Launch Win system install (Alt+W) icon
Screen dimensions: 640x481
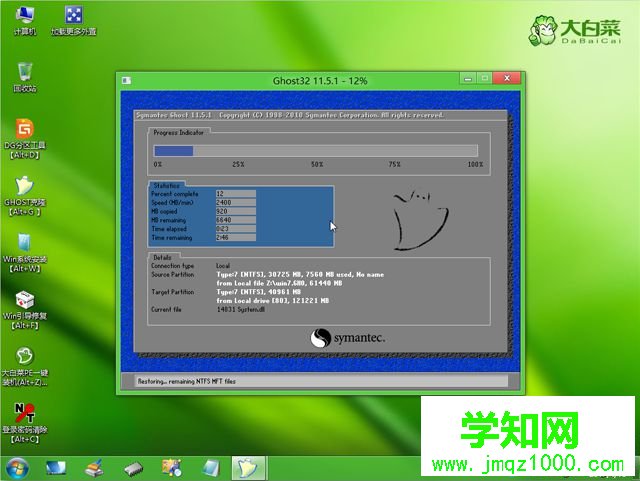tap(25, 253)
